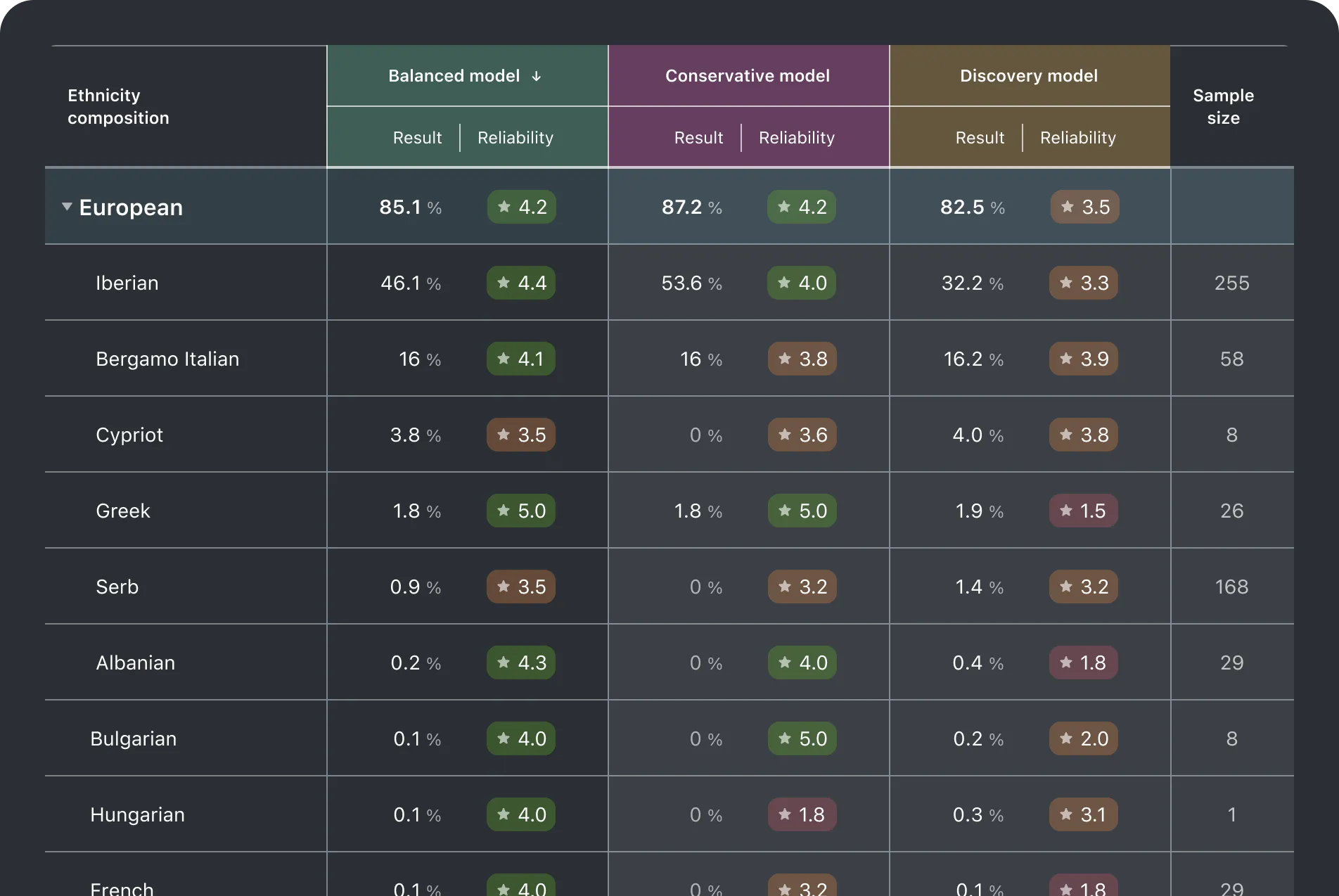Click Result subheader under Discovery model
The width and height of the screenshot is (1339, 896).
(x=980, y=138)
